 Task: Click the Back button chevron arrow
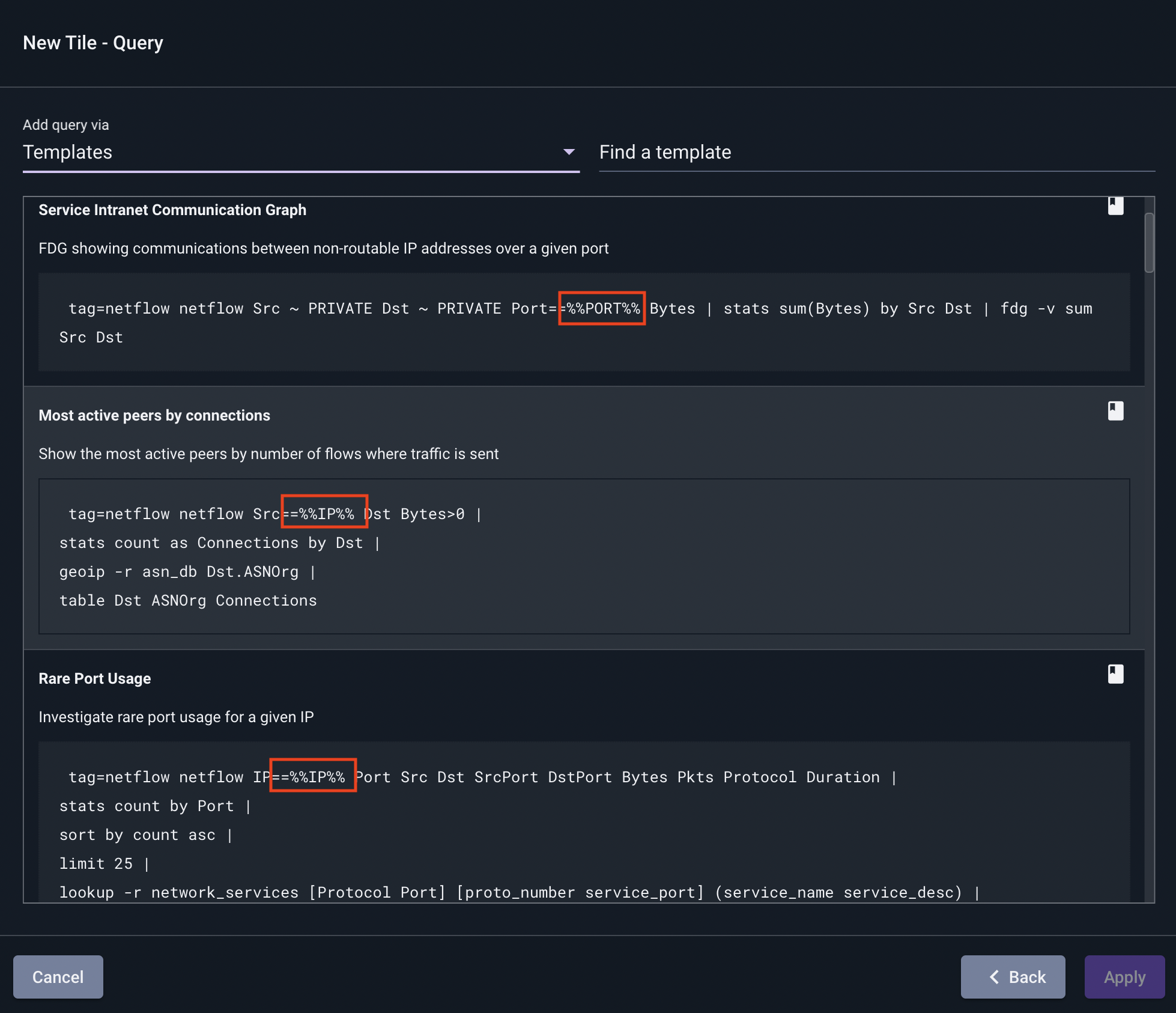[995, 977]
